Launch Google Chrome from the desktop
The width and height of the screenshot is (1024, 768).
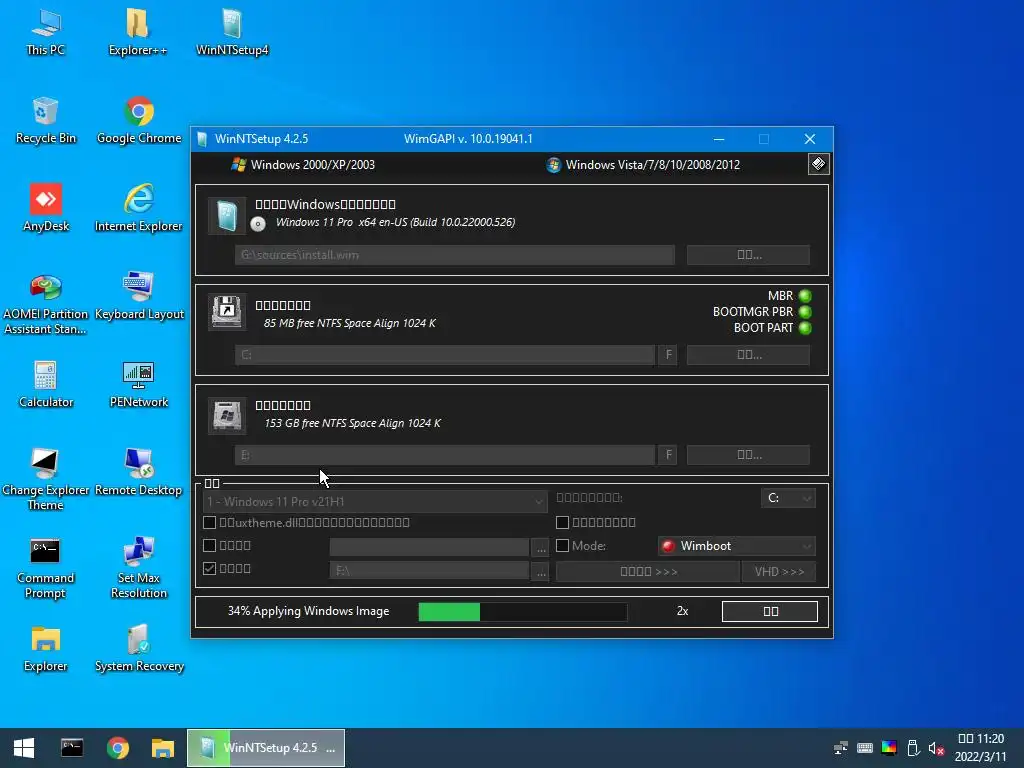138,121
